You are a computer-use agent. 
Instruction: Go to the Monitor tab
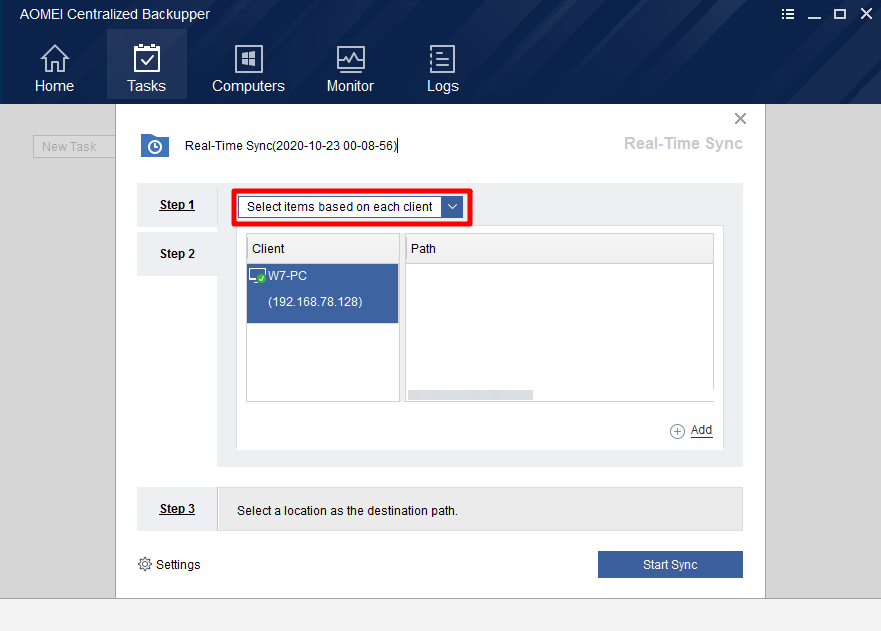(x=350, y=68)
